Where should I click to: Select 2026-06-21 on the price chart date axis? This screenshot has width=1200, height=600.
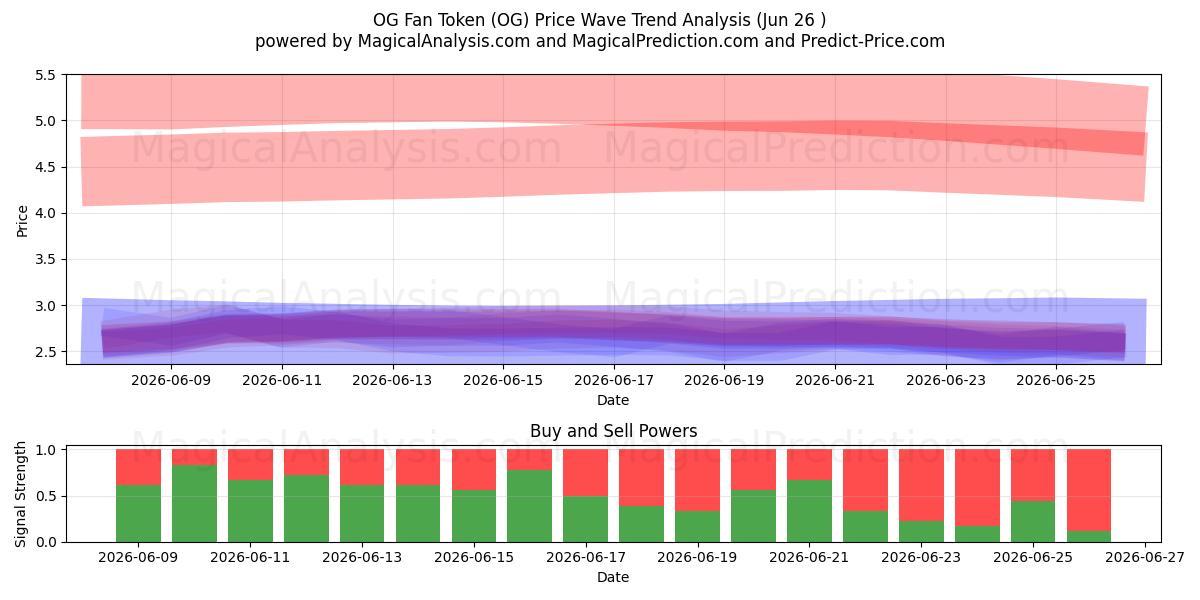pyautogui.click(x=835, y=380)
